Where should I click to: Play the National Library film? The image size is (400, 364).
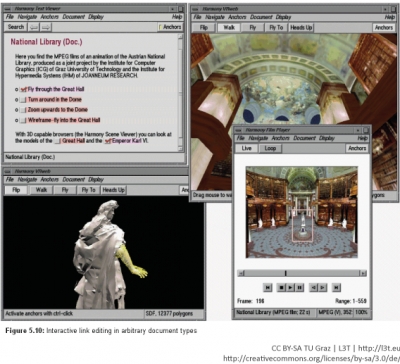[290, 287]
